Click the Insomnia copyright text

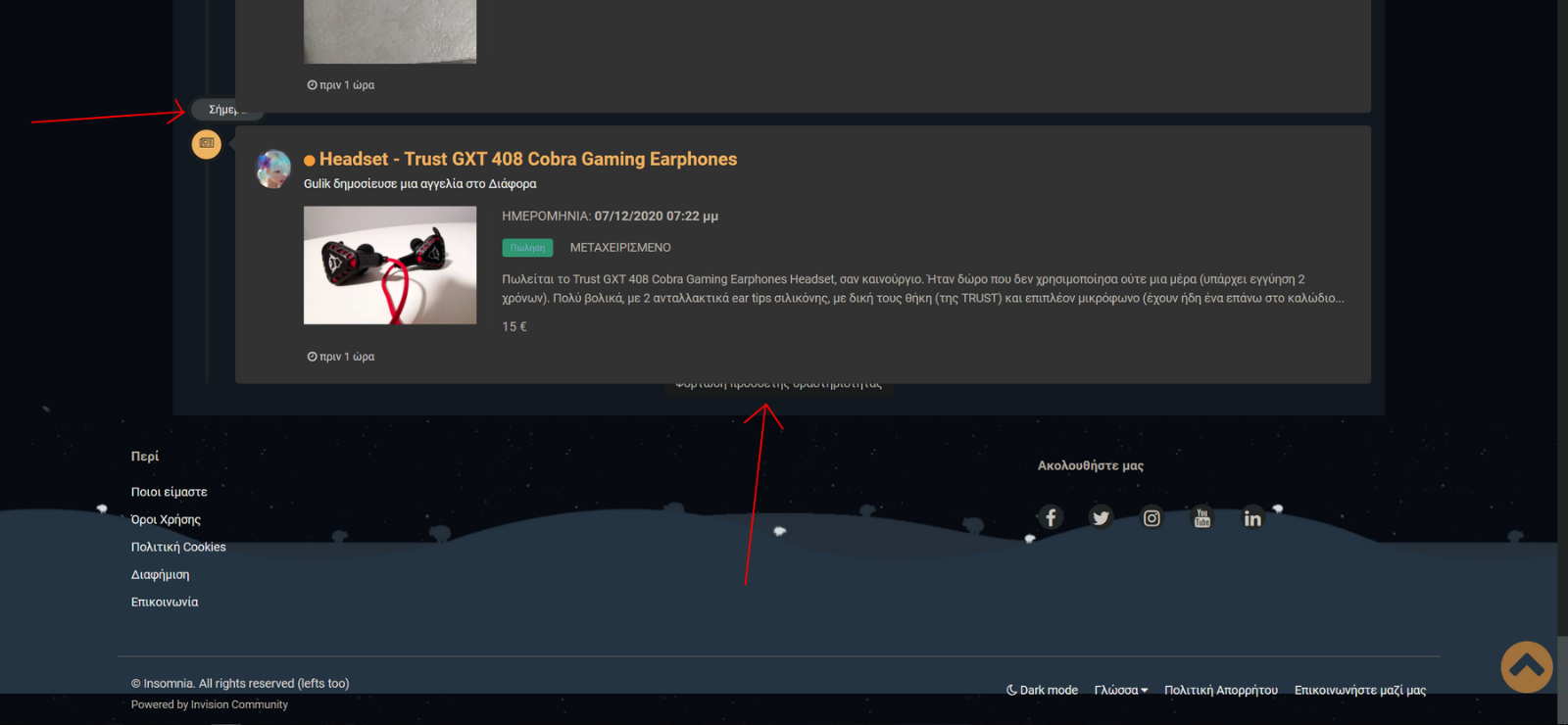coord(240,683)
